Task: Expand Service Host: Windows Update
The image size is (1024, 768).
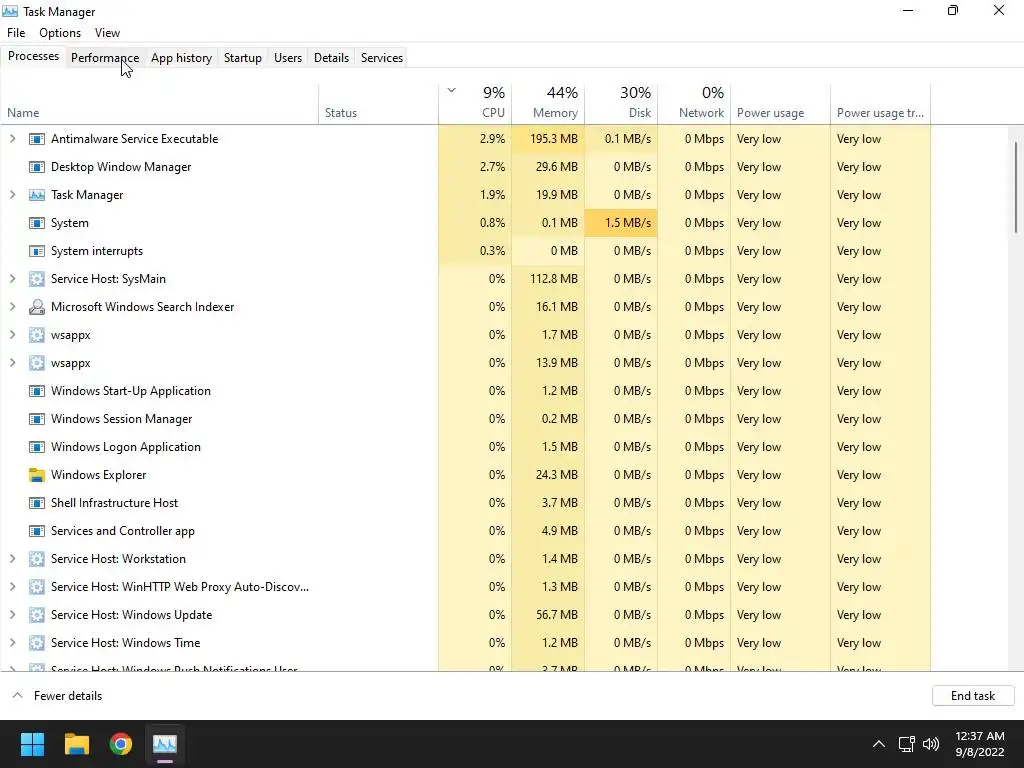Action: tap(12, 615)
